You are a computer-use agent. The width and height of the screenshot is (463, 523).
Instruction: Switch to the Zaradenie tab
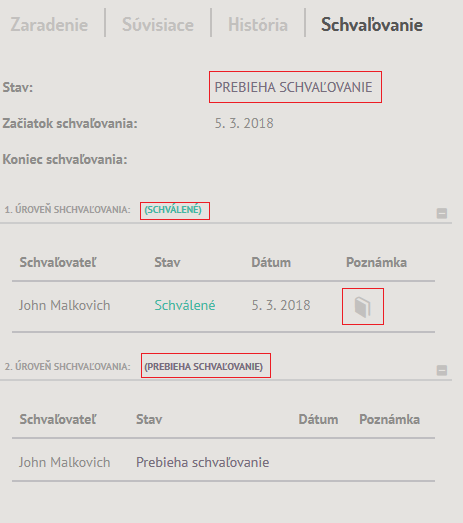pos(49,25)
